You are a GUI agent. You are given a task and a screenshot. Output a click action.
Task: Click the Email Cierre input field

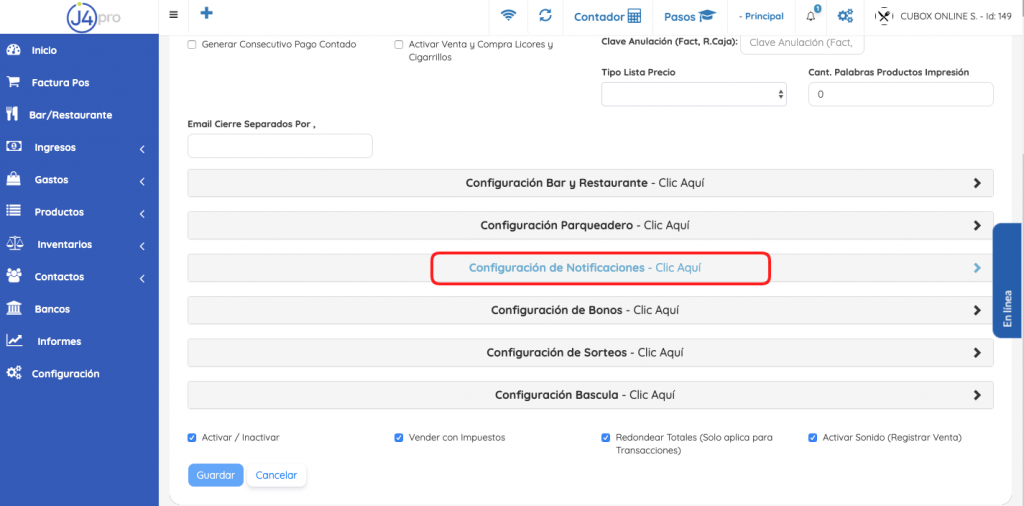(x=280, y=146)
